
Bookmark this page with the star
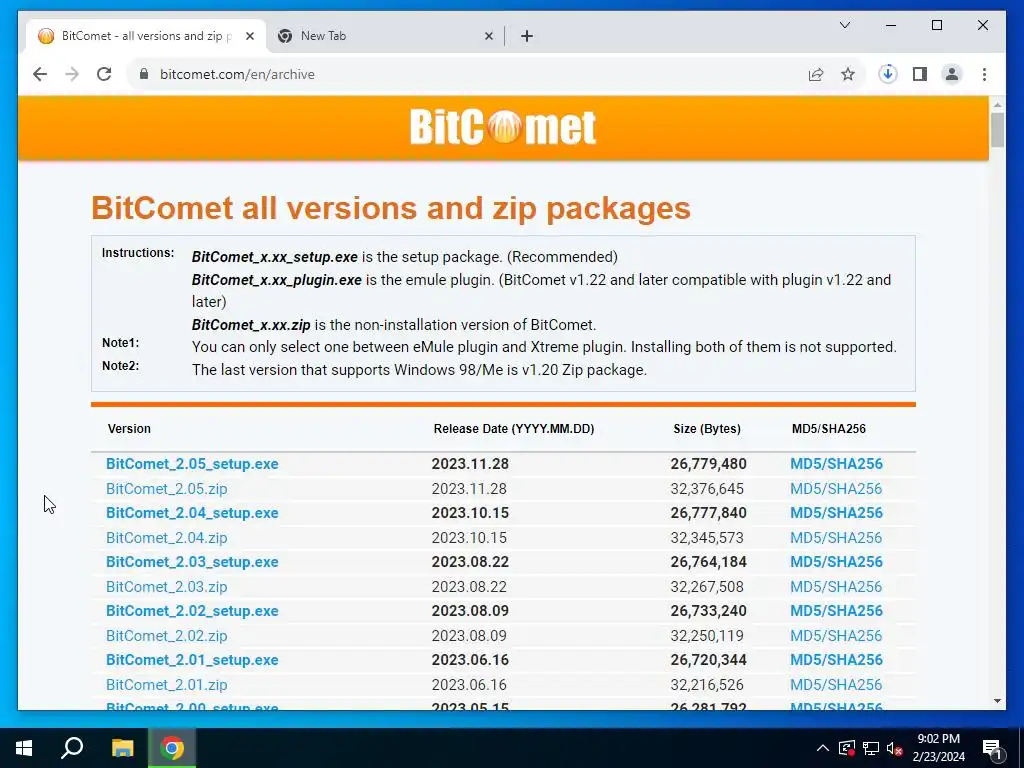coord(848,74)
